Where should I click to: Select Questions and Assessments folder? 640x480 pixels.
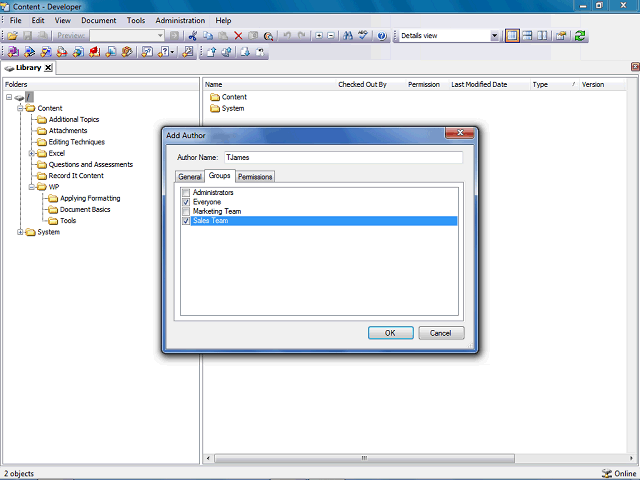pyautogui.click(x=91, y=164)
